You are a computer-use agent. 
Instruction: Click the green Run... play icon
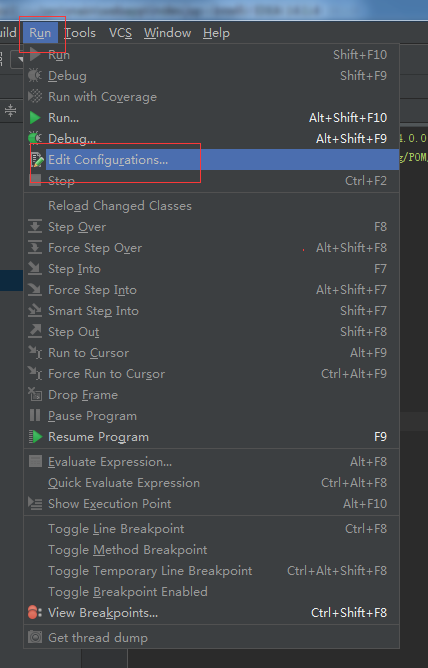(x=35, y=118)
